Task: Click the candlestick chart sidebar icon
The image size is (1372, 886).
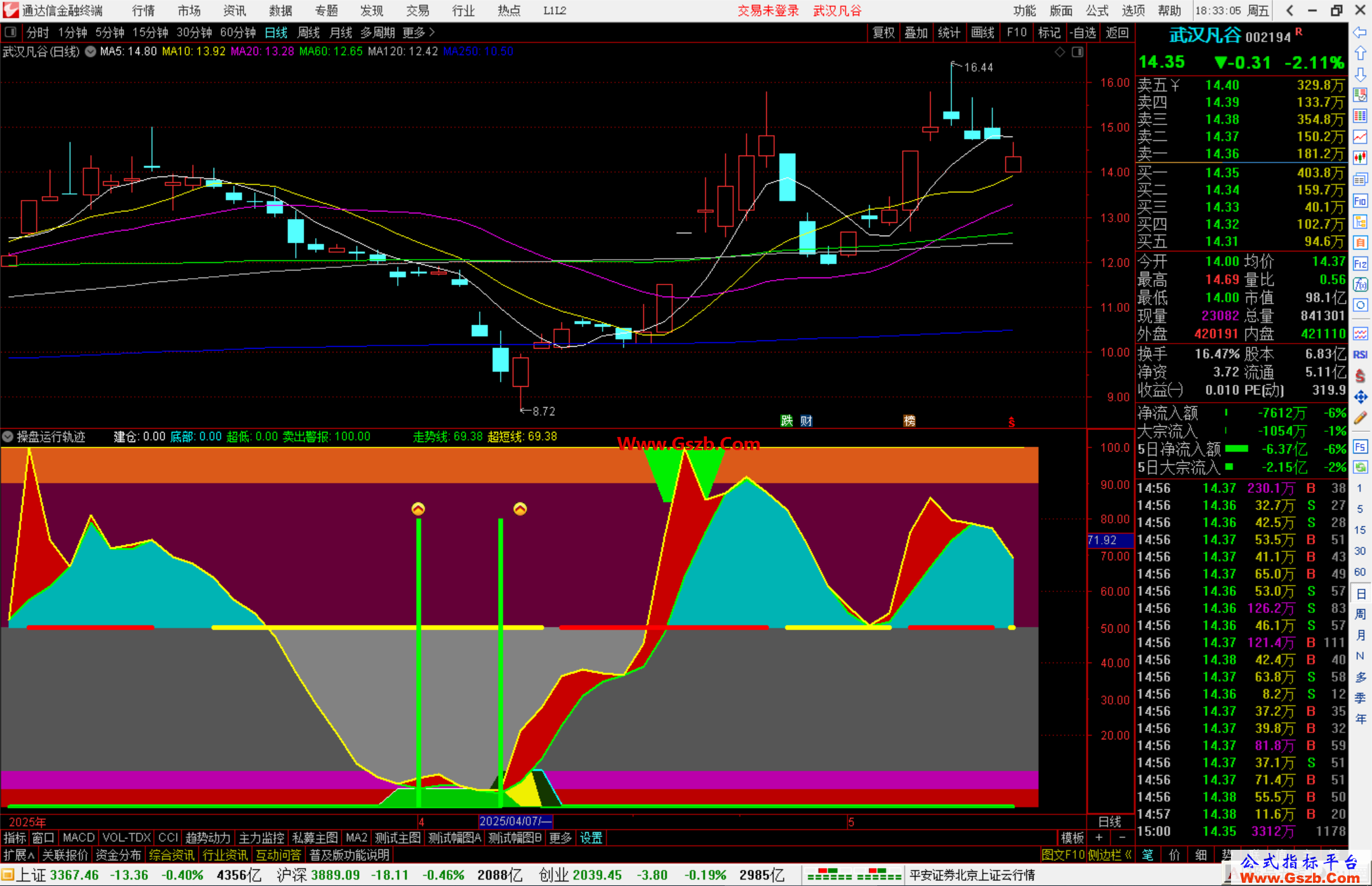Action: (1360, 158)
